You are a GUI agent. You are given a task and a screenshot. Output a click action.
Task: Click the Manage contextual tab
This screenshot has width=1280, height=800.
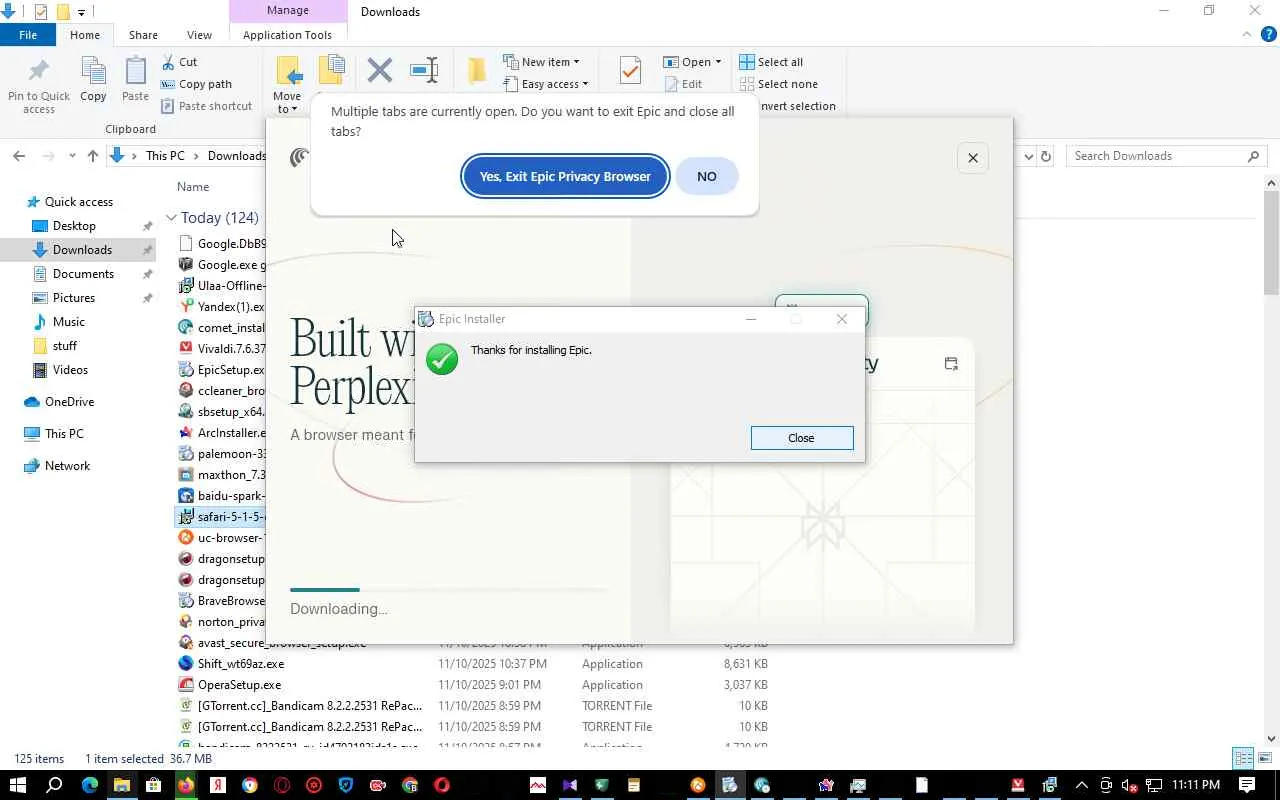[x=288, y=11]
